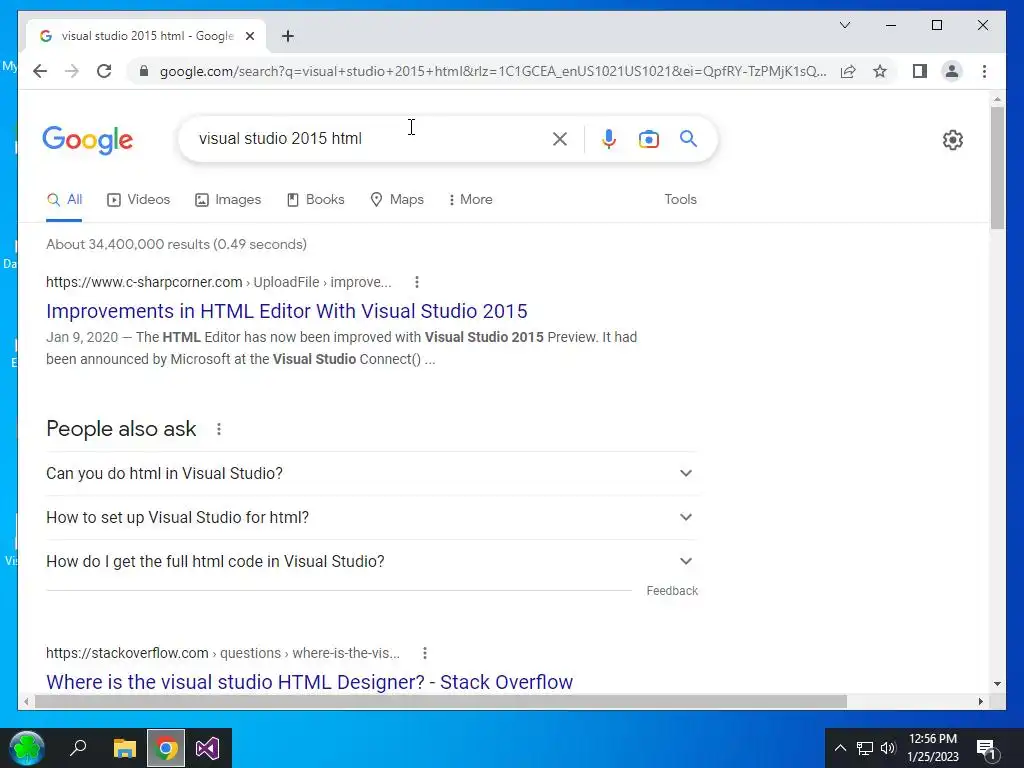
Task: Share this page from the address bar
Action: click(x=848, y=71)
